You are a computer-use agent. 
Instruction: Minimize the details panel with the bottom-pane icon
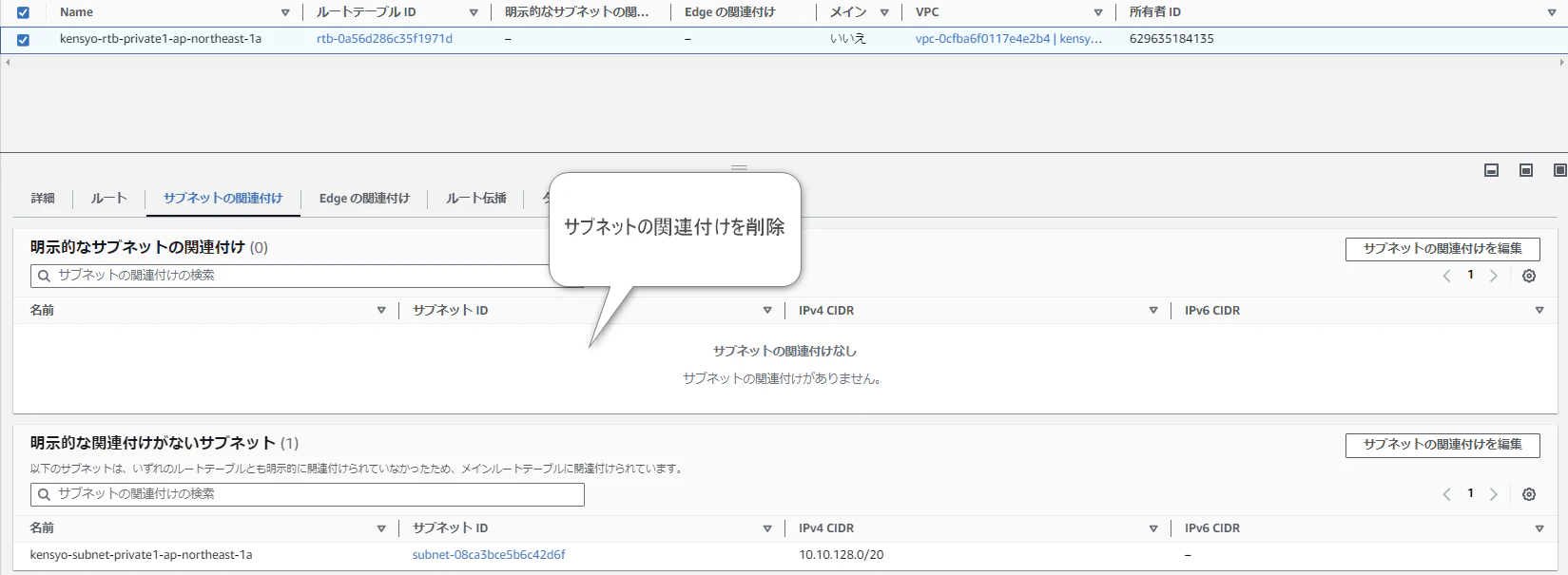pos(1492,170)
